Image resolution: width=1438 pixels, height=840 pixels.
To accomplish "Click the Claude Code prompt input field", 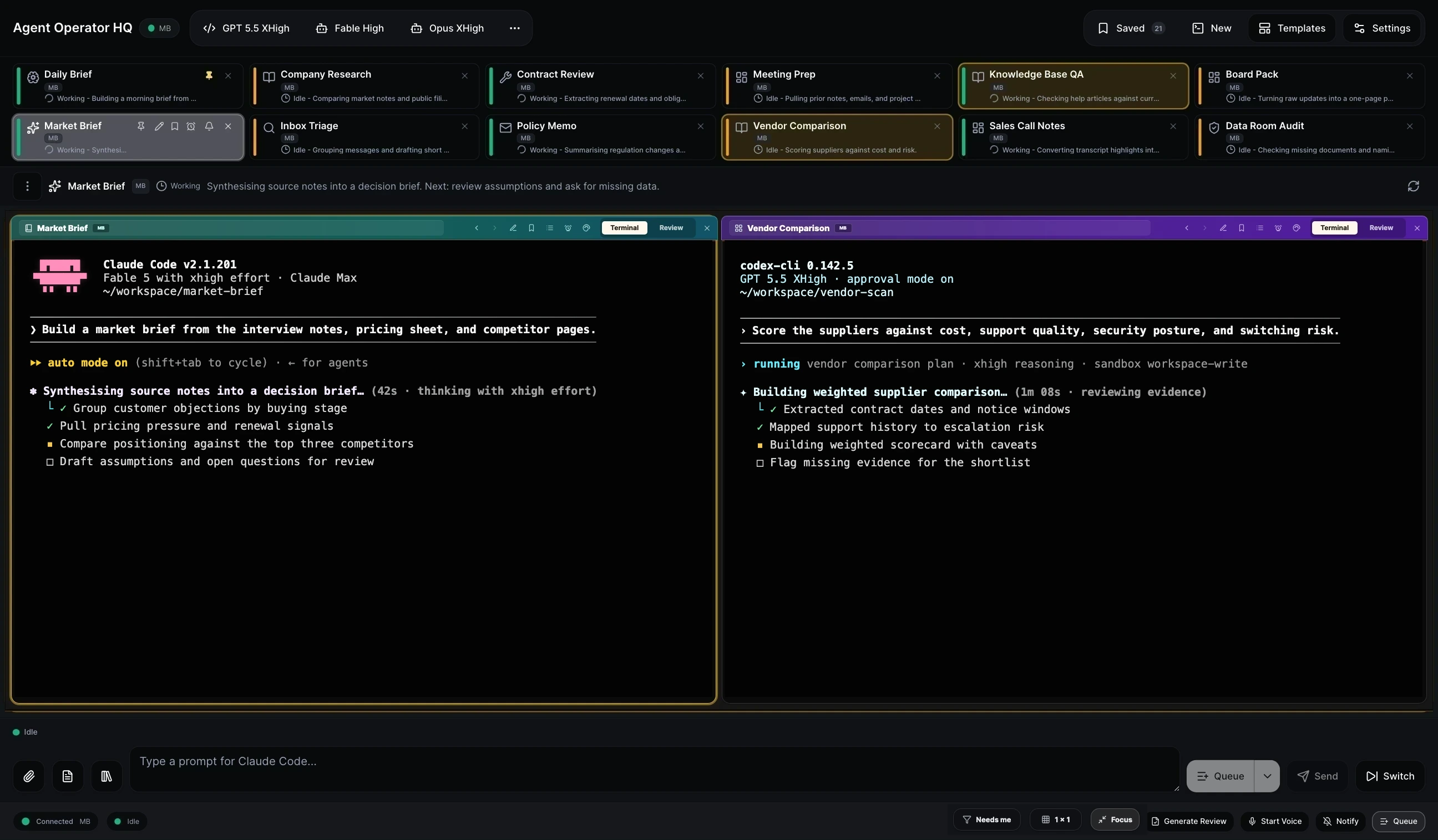I will (x=654, y=769).
